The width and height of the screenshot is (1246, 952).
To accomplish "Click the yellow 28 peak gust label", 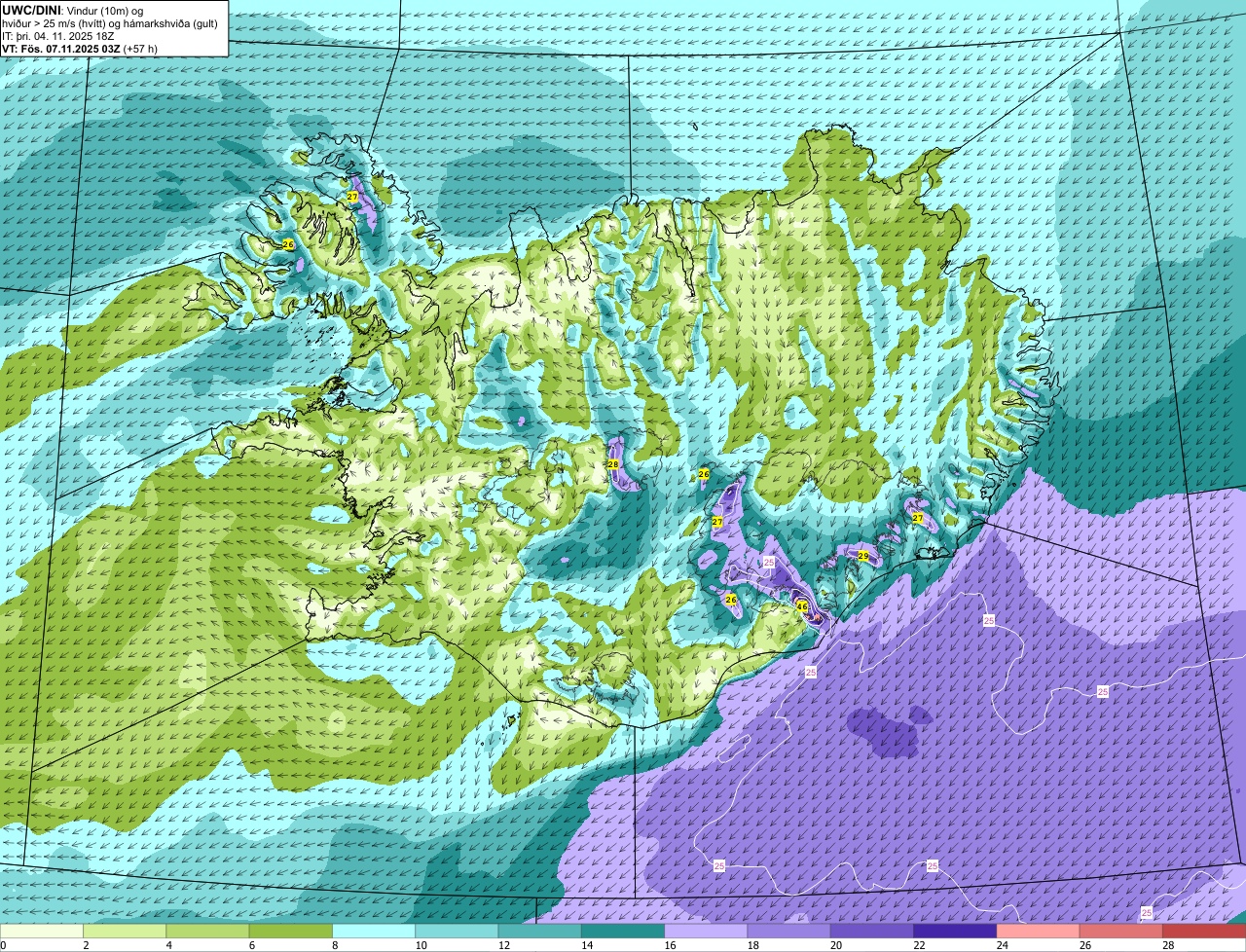I will (x=613, y=464).
